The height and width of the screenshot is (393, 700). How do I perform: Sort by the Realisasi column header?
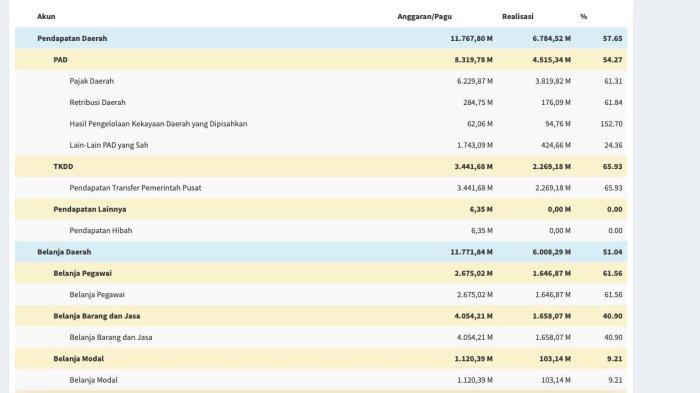[517, 17]
